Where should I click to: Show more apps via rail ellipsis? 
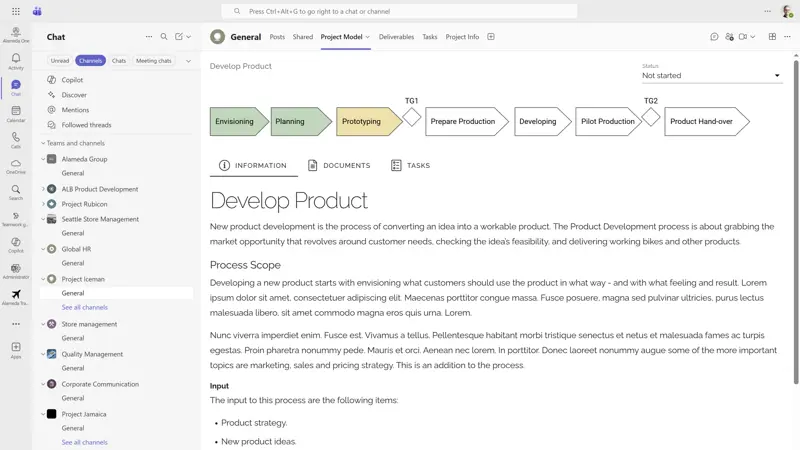[x=16, y=324]
